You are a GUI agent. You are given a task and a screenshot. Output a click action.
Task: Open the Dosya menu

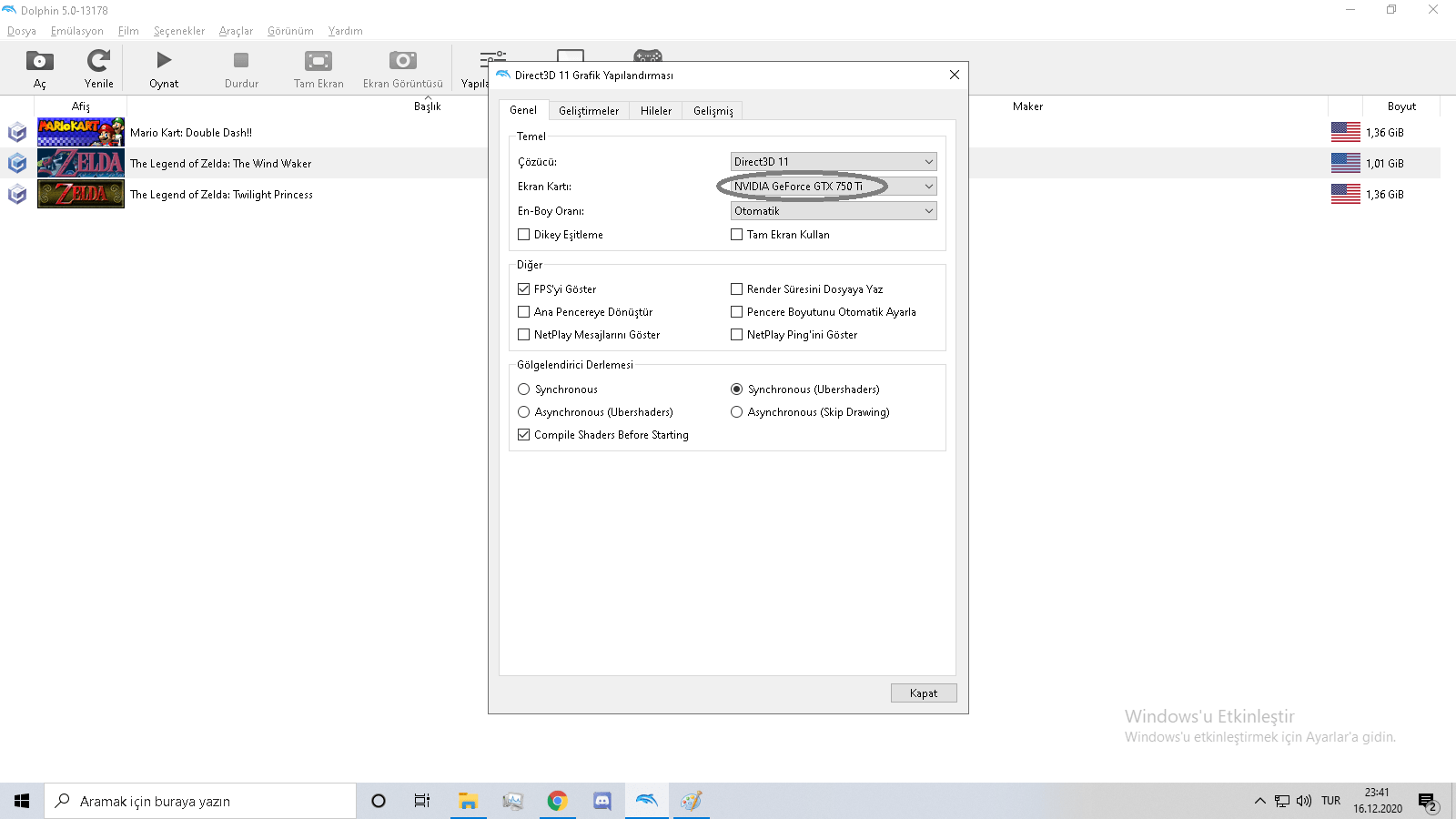pyautogui.click(x=22, y=31)
